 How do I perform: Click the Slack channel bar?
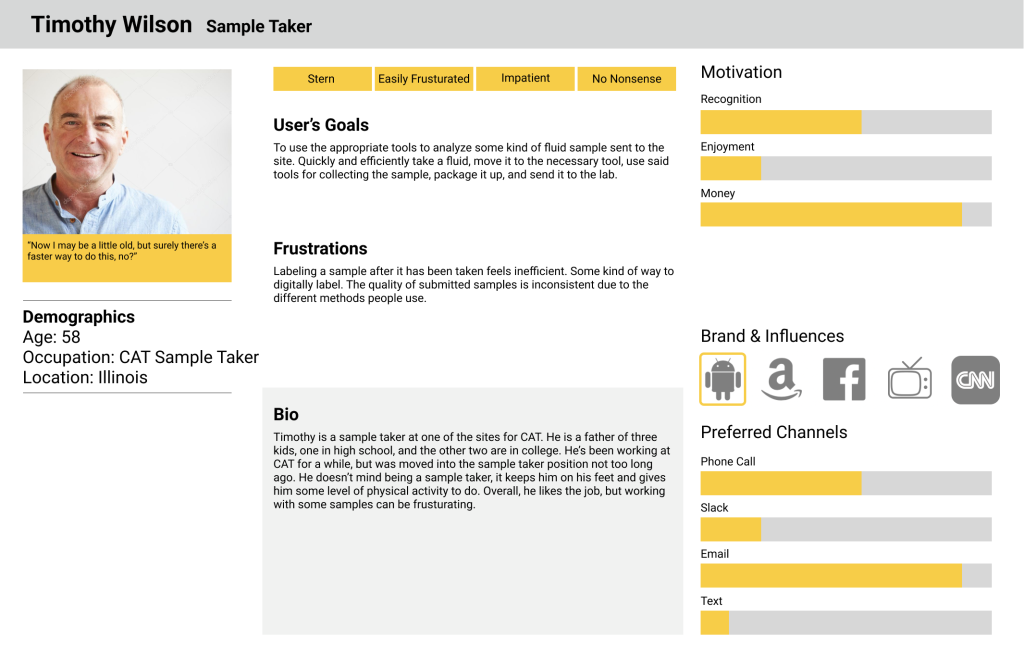(x=846, y=529)
